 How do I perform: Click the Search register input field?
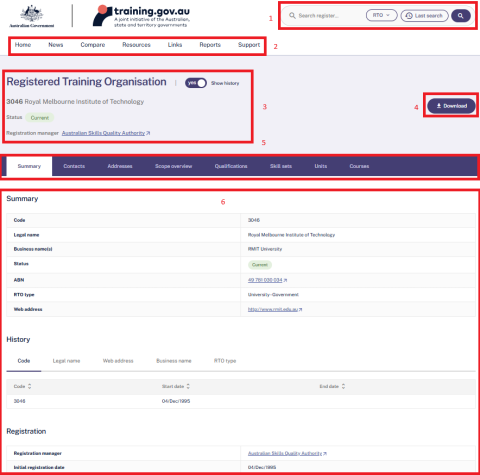(x=327, y=16)
